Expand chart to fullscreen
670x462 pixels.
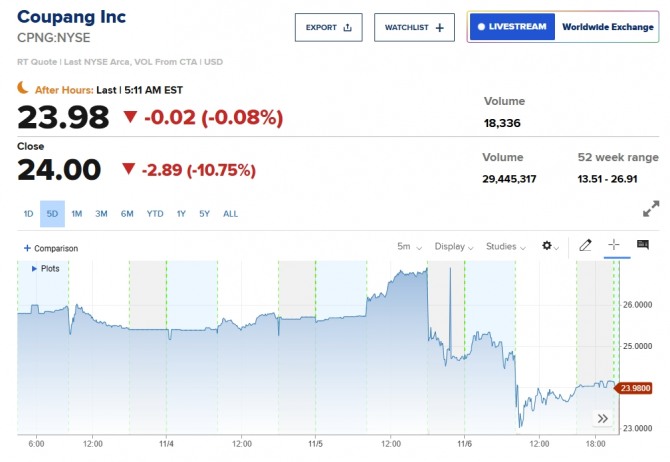pyautogui.click(x=650, y=209)
